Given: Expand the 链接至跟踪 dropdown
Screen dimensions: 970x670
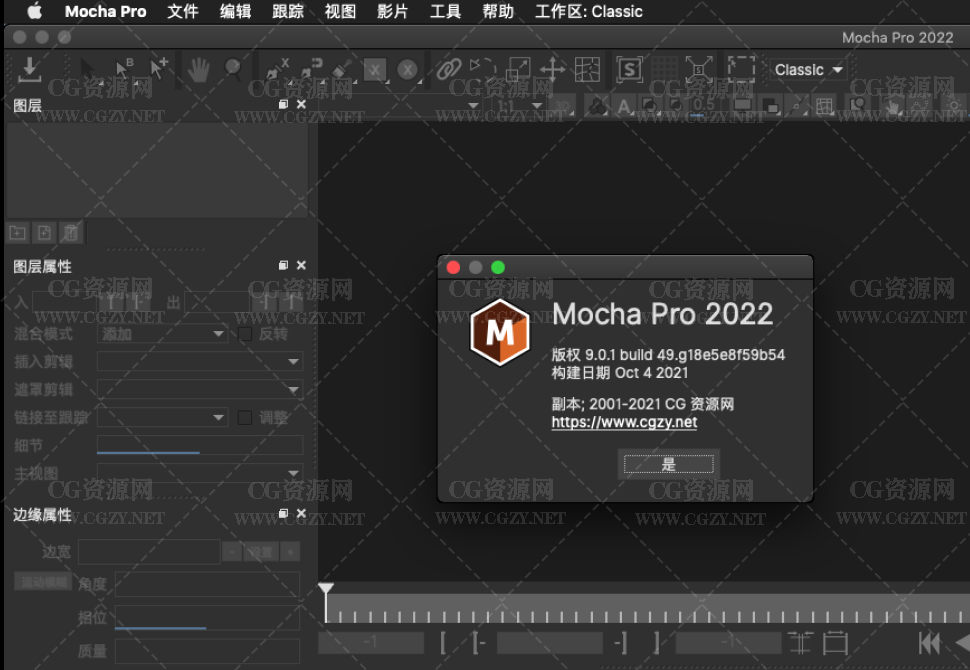Looking at the screenshot, I should 162,418.
